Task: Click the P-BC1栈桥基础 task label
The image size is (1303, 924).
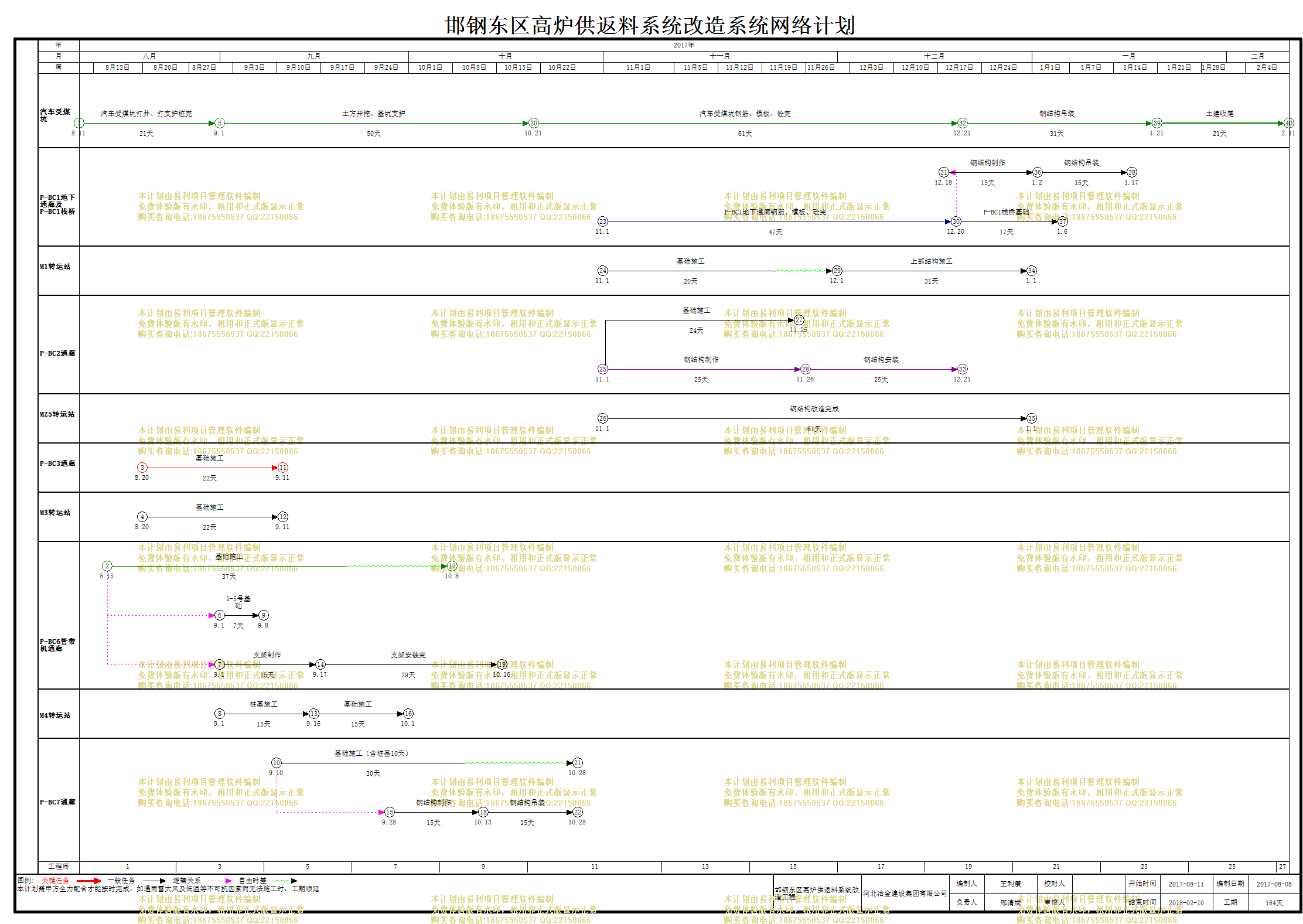Action: click(x=1006, y=212)
